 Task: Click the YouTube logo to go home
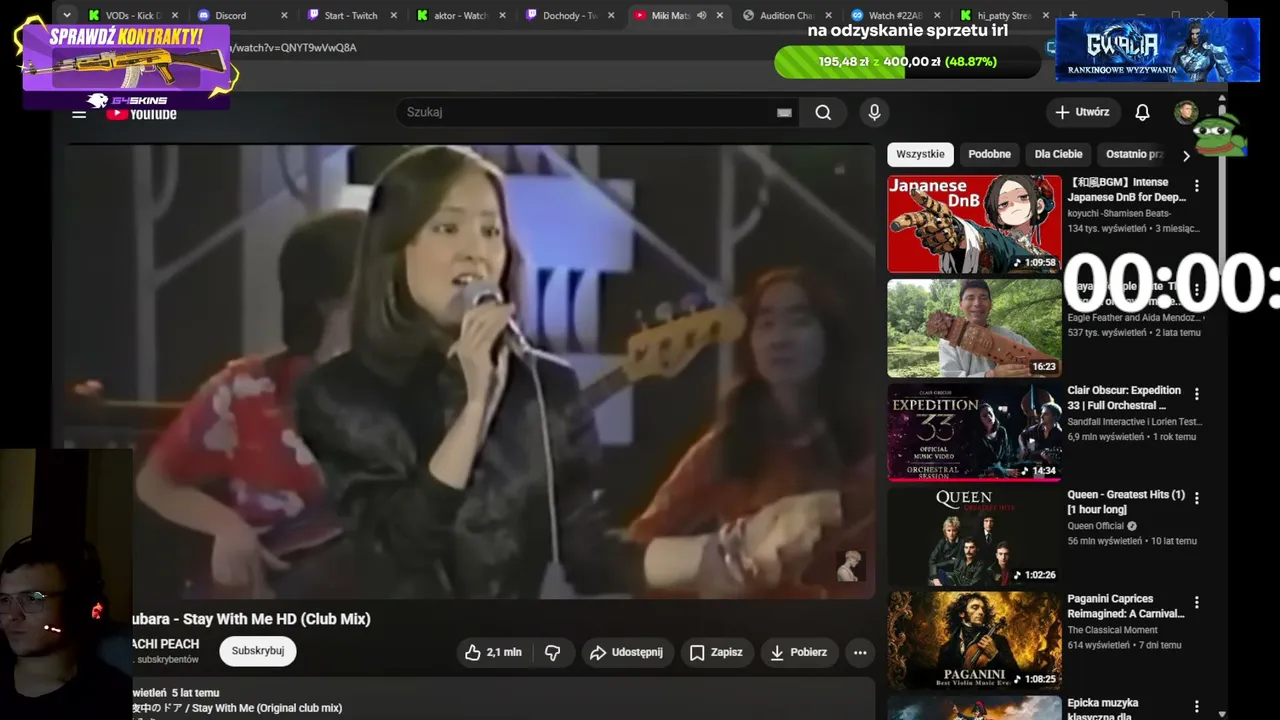141,113
